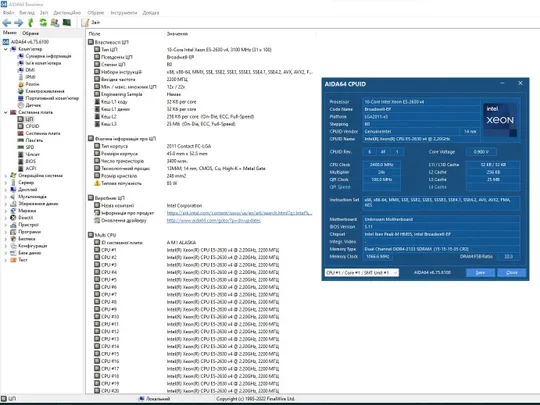Click the IPMI server icon in tree

coord(21,77)
